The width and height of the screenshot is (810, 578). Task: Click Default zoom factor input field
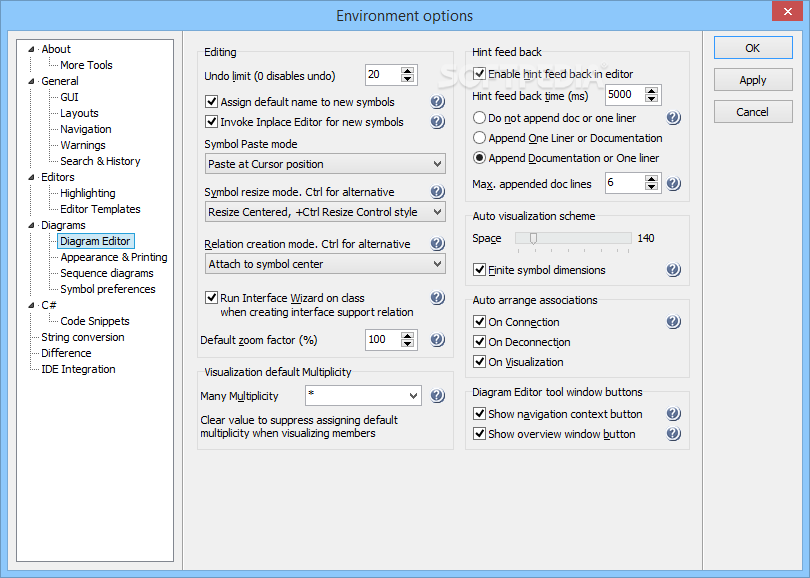click(x=382, y=339)
